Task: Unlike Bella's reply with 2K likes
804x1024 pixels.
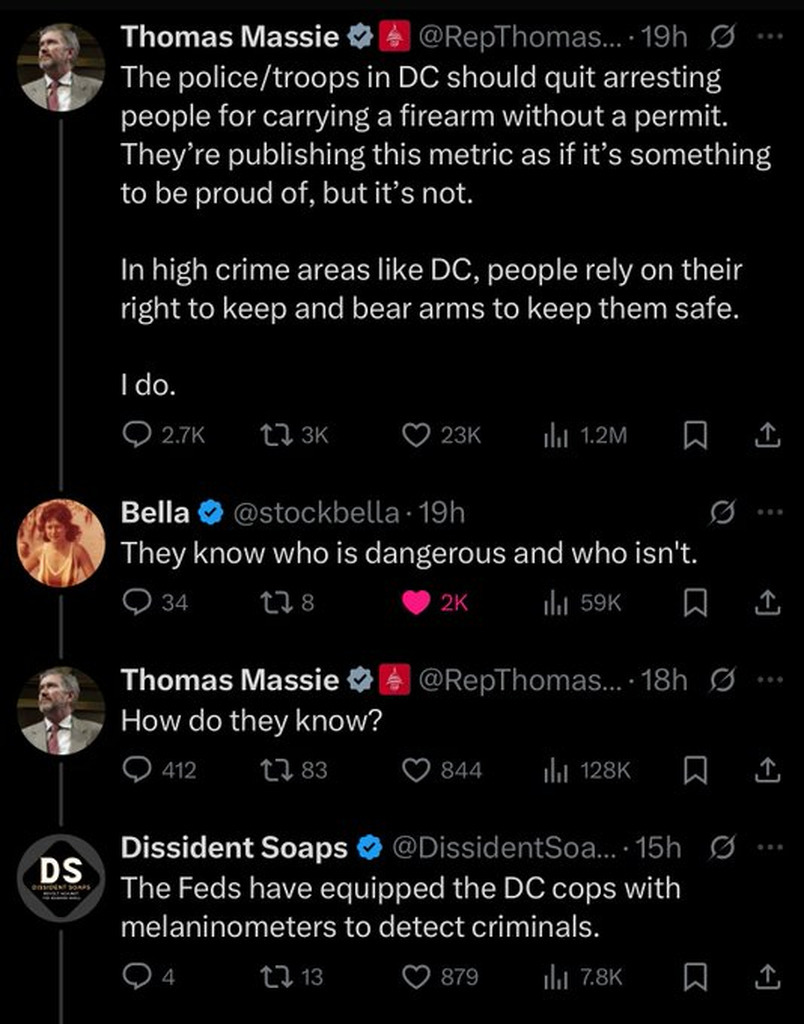Action: (416, 603)
